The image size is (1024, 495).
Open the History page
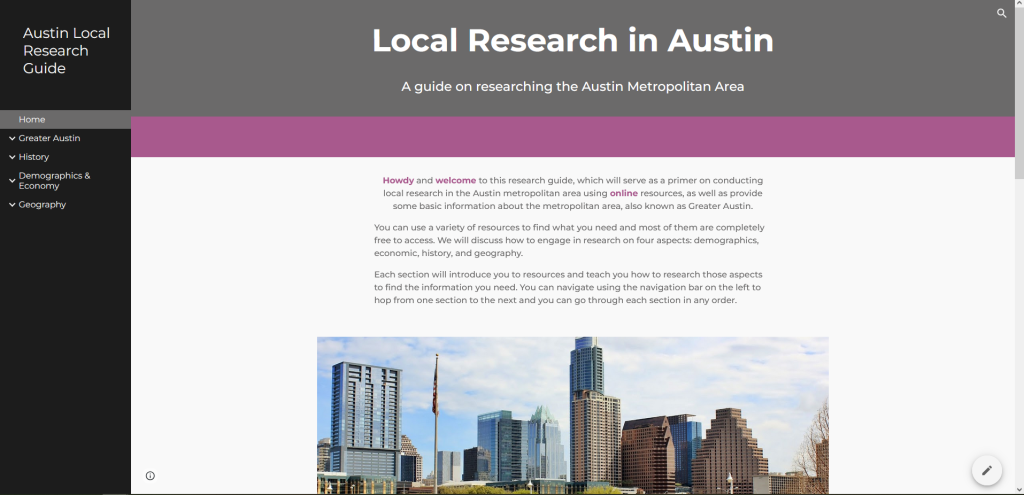(34, 157)
